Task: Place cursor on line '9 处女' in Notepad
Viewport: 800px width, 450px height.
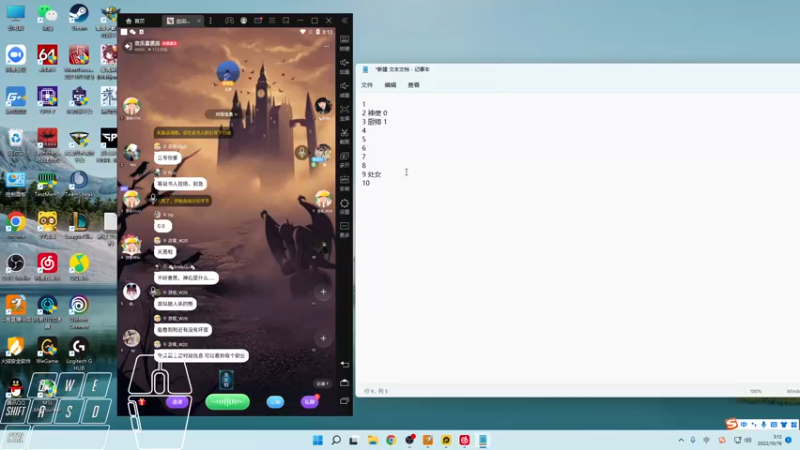Action: 371,174
